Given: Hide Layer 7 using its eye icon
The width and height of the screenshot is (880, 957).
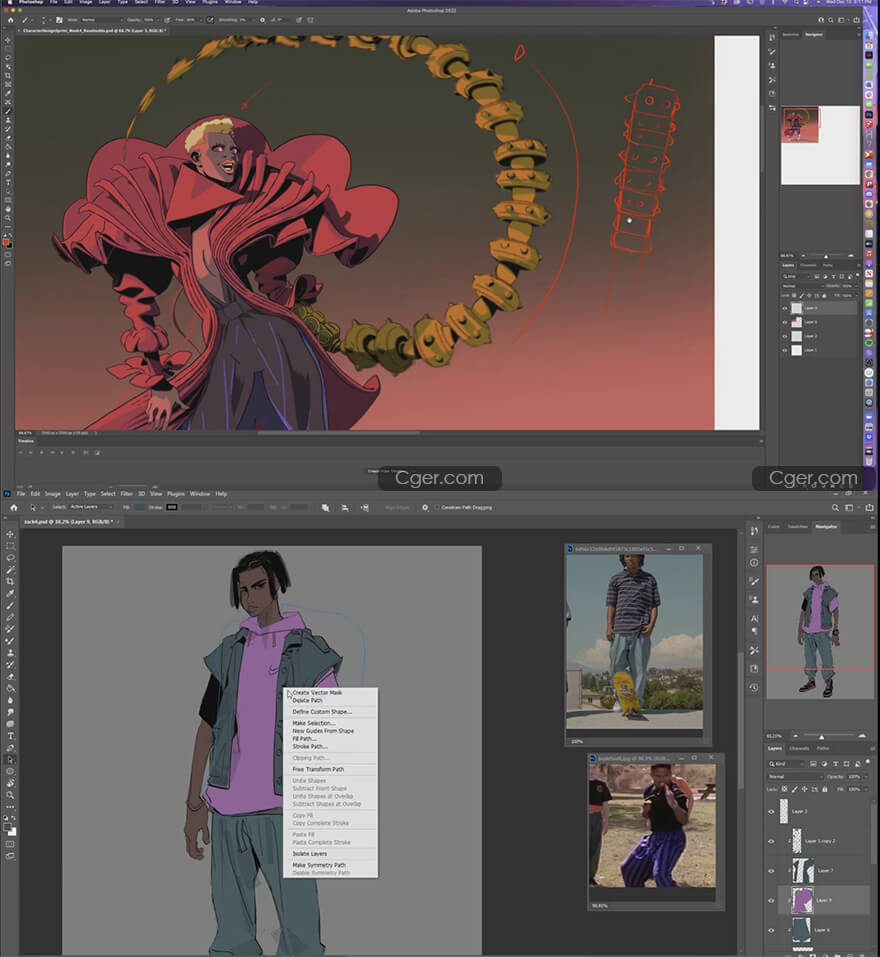Looking at the screenshot, I should pos(771,871).
